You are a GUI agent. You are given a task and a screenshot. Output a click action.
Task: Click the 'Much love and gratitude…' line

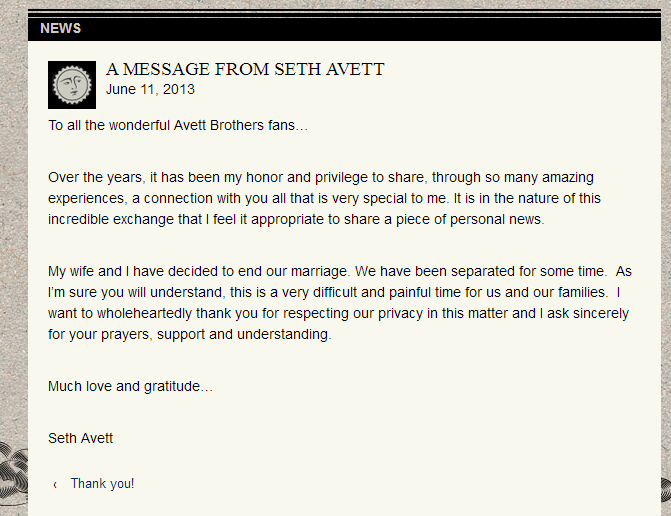point(131,386)
